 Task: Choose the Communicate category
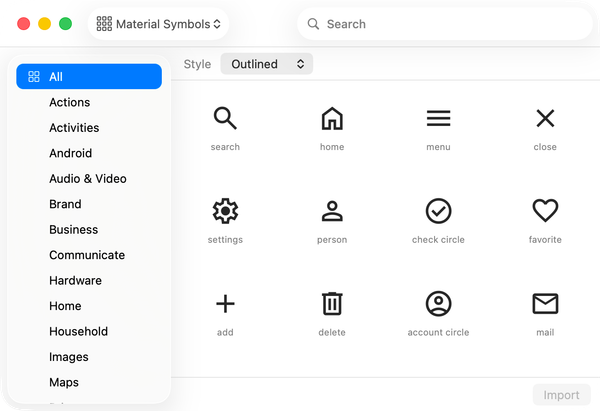[x=89, y=255]
